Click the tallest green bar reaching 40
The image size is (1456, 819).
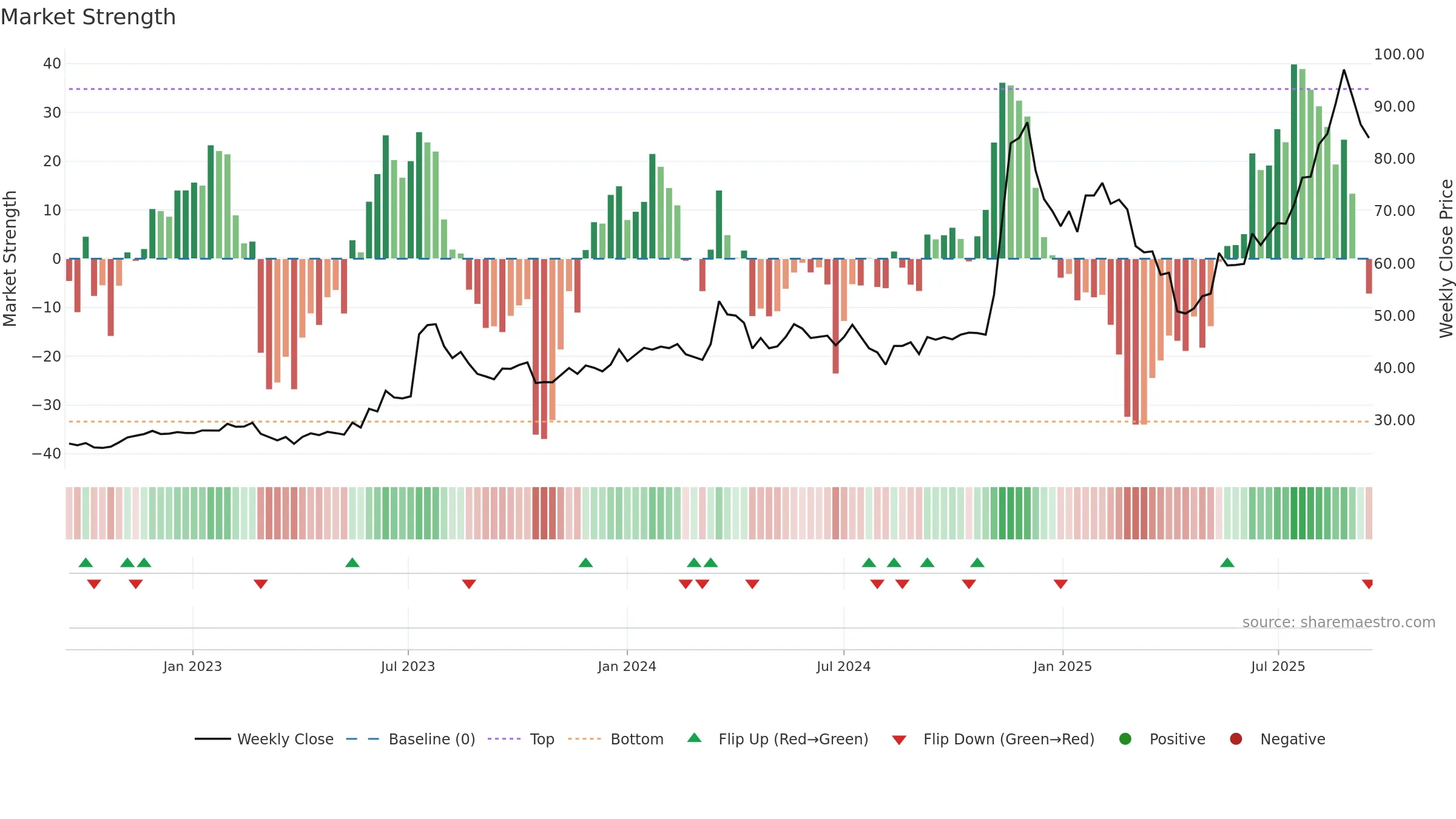1294,161
